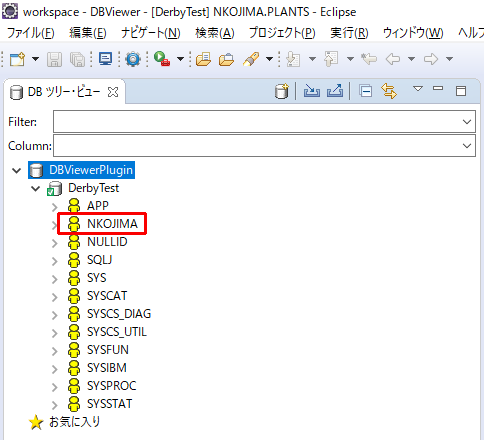This screenshot has width=484, height=440.
Task: Click the new wizard toolbar icon
Action: 17,59
